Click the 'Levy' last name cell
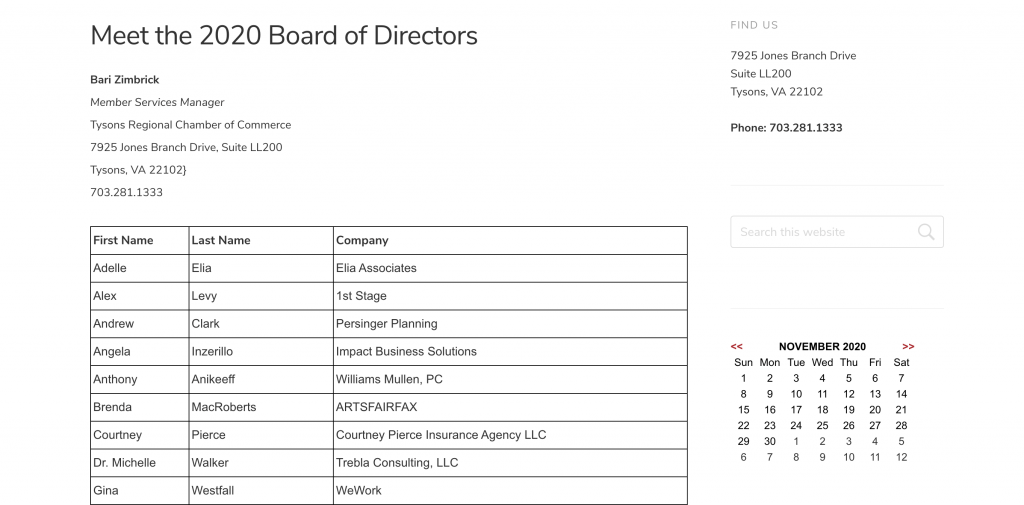This screenshot has width=1024, height=505. click(261, 296)
